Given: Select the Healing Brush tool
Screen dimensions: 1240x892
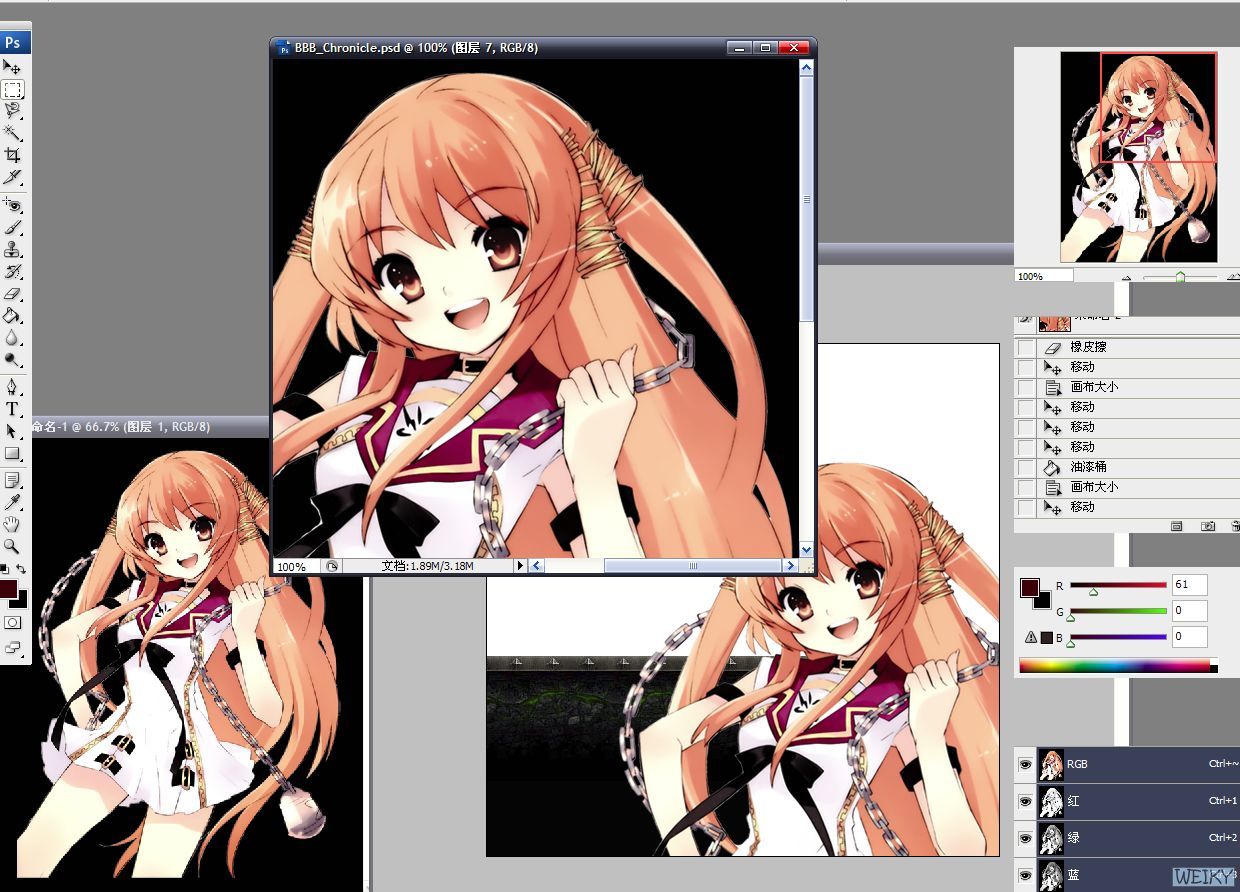Looking at the screenshot, I should click(13, 205).
